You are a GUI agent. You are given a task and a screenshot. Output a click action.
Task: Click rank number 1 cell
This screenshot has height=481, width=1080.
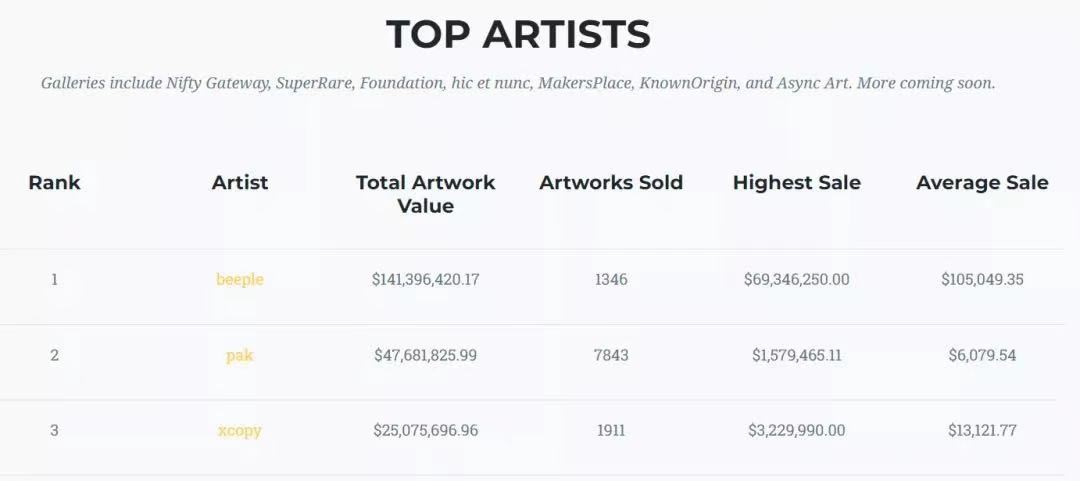coord(54,280)
